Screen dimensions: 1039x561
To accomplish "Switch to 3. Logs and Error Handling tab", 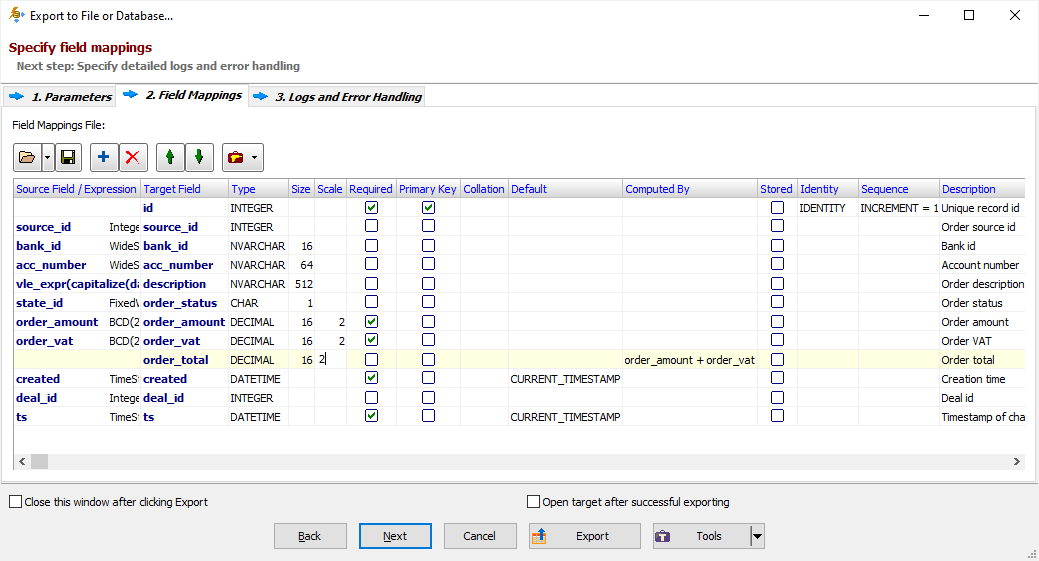I will 337,97.
